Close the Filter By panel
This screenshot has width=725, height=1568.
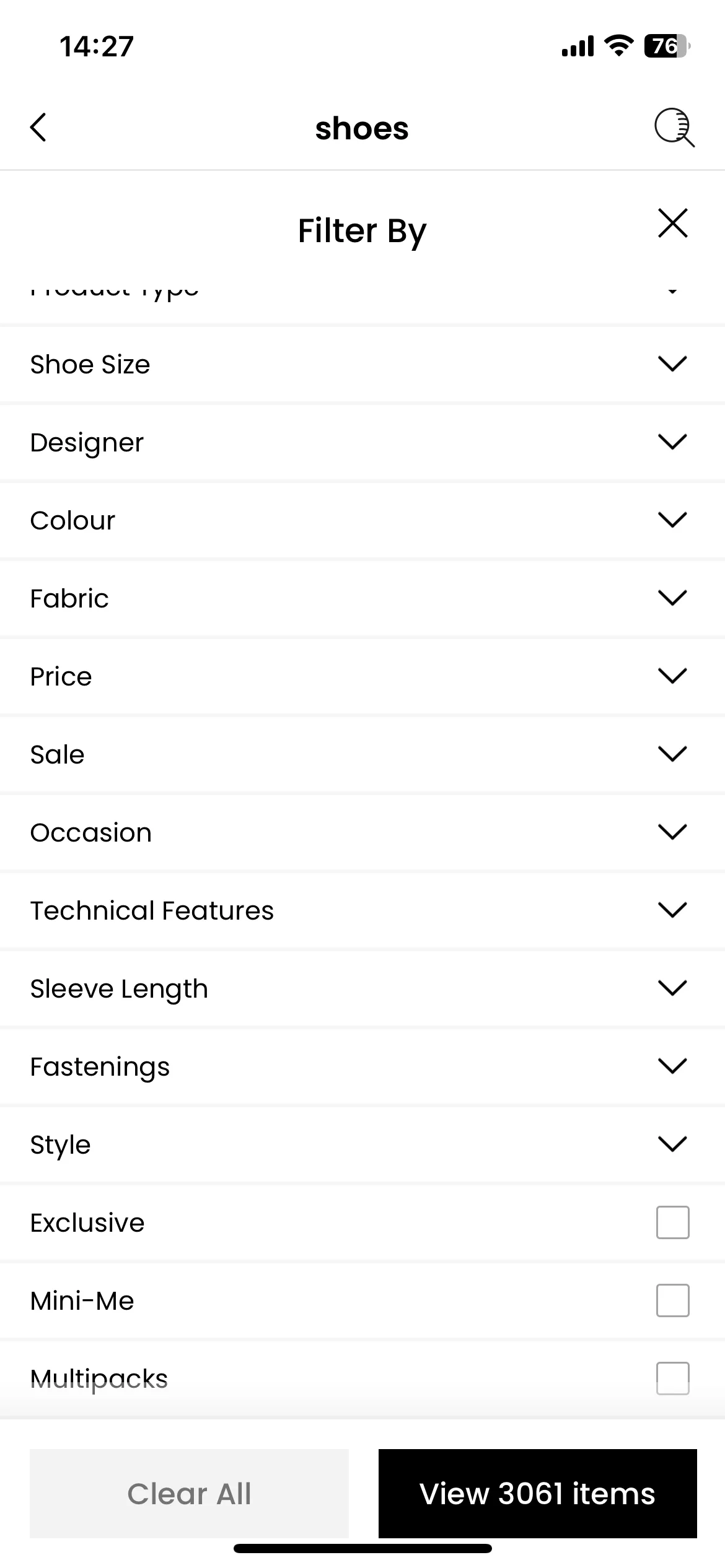tap(673, 223)
